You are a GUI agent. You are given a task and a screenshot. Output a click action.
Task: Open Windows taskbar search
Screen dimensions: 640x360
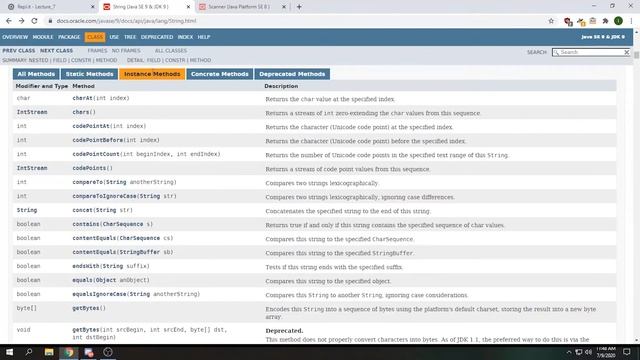29,352
